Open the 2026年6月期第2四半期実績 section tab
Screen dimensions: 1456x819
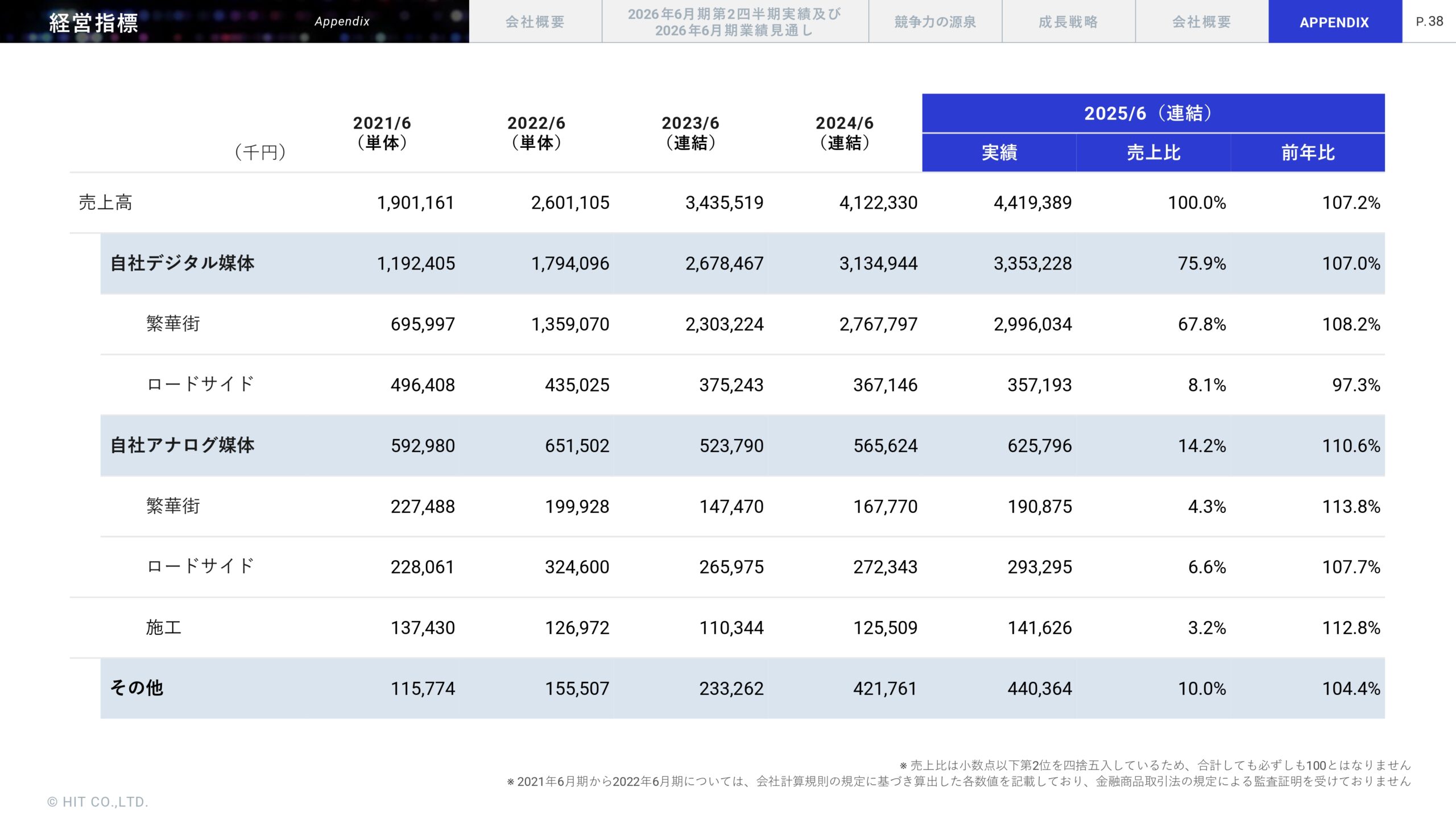coord(735,22)
